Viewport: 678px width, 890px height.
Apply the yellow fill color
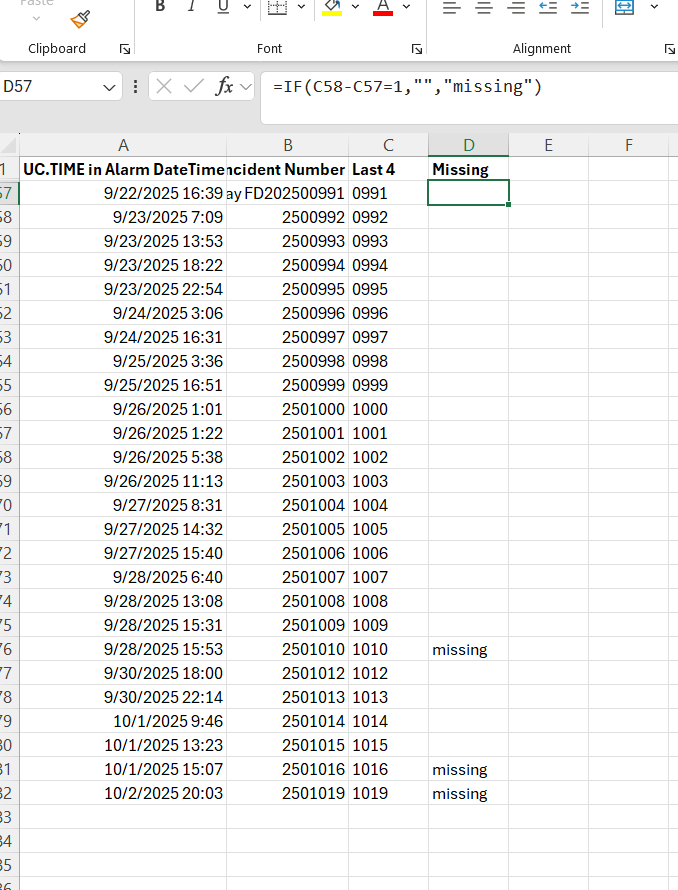333,8
